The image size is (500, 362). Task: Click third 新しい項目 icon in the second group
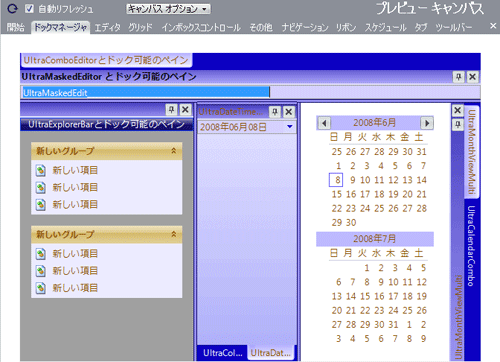pos(41,288)
